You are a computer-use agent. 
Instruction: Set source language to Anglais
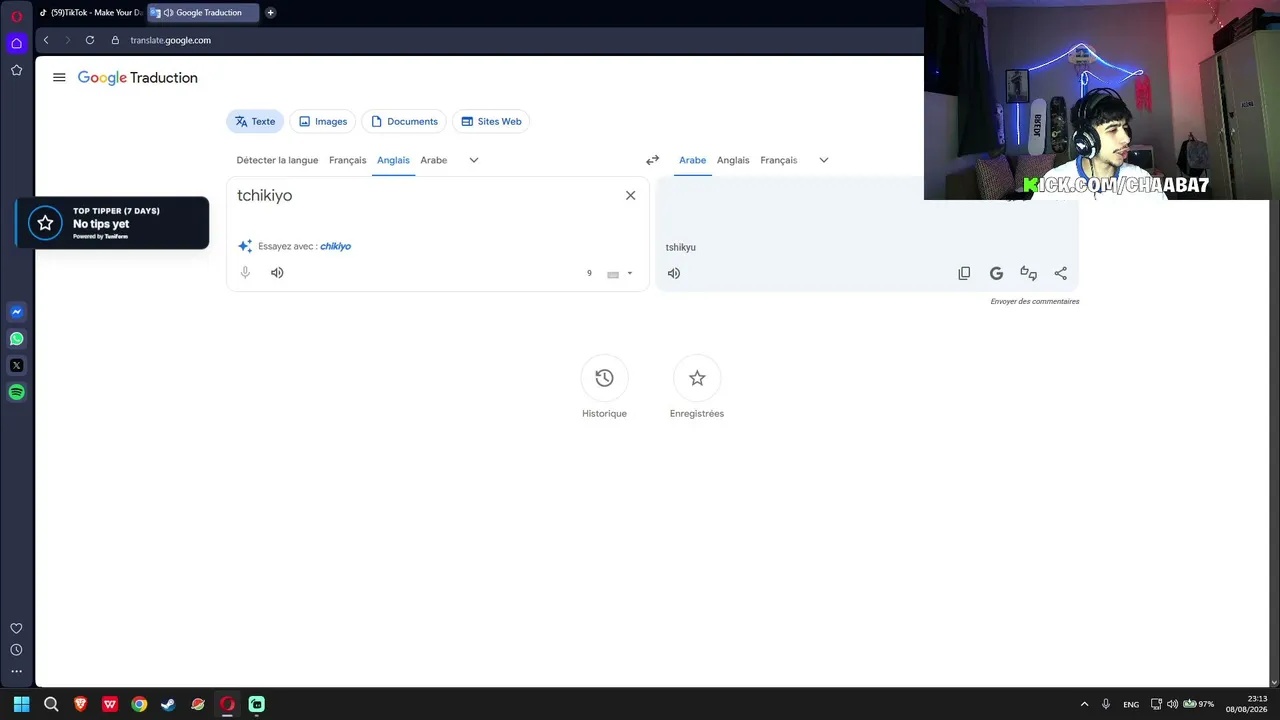[393, 160]
